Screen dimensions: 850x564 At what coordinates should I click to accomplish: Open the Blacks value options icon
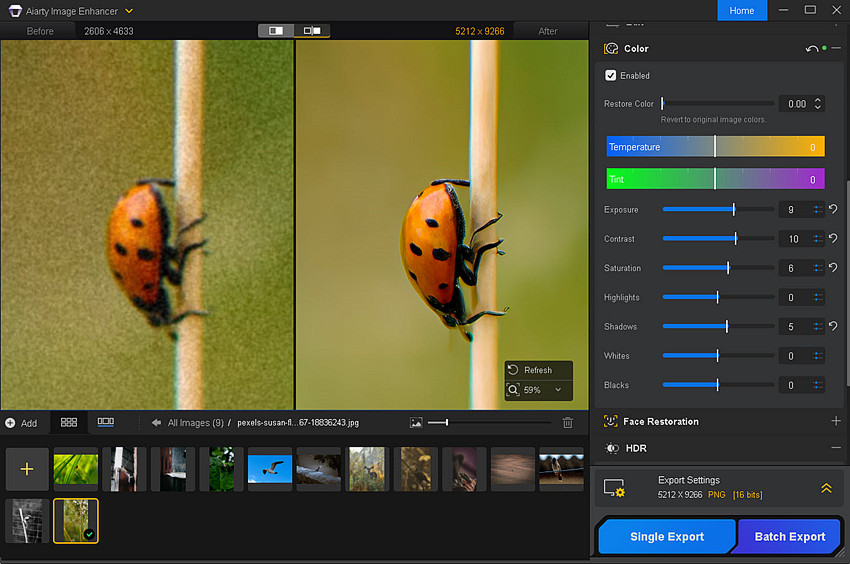(817, 385)
